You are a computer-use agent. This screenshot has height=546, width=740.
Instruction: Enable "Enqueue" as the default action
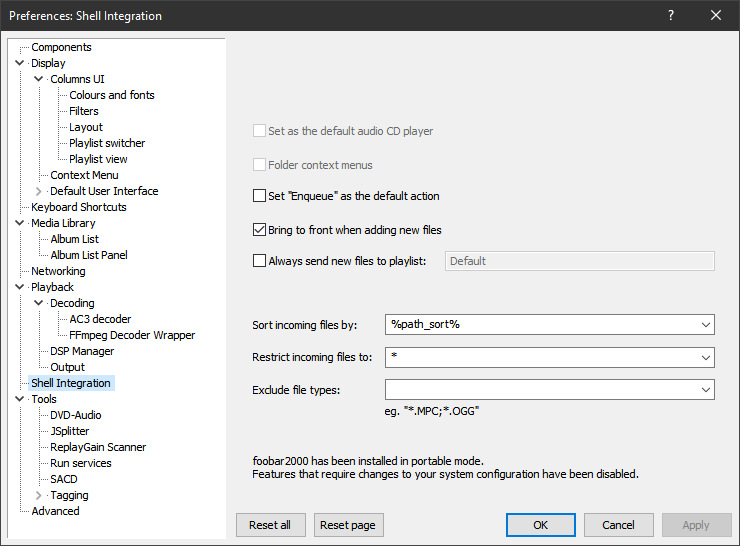pos(260,196)
